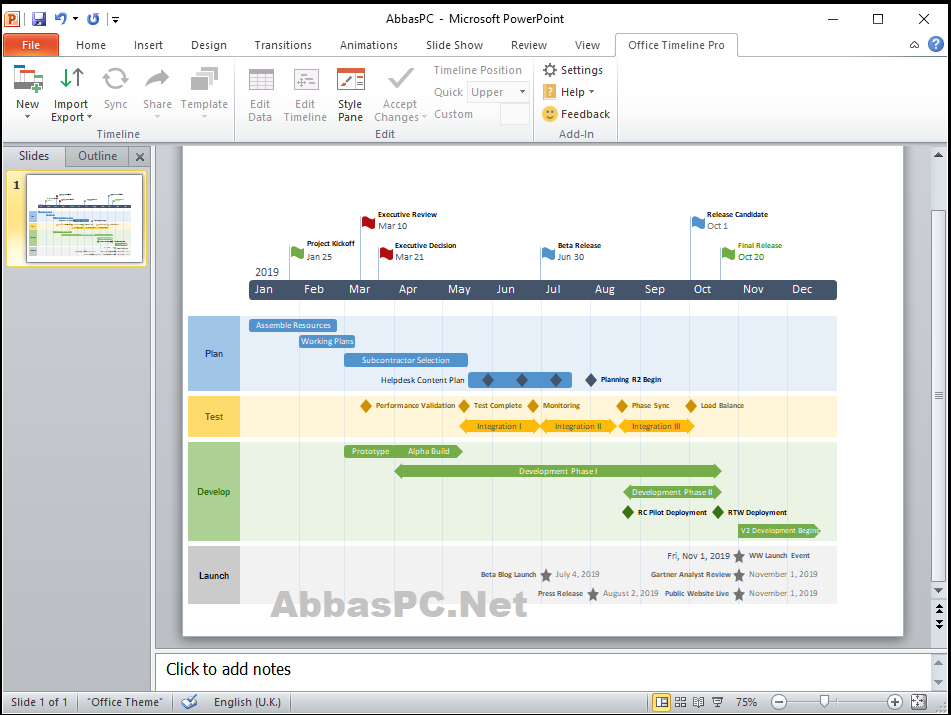Click the "Office Theme" status bar entry

coord(126,702)
